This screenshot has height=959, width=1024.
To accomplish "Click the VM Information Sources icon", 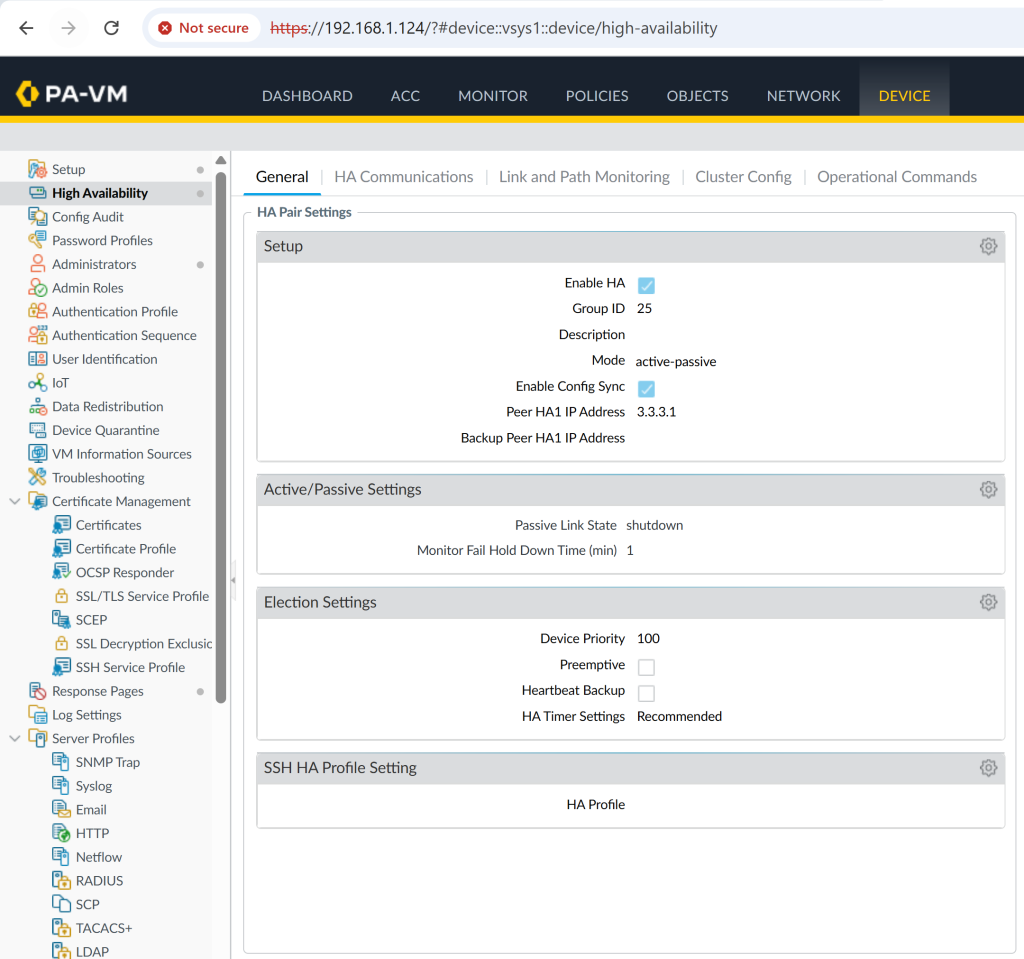I will (x=37, y=453).
